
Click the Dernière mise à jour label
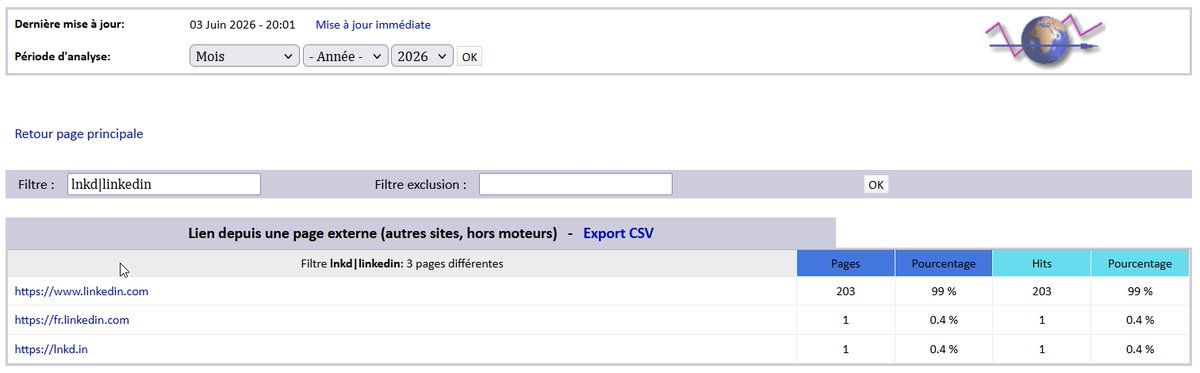point(71,24)
